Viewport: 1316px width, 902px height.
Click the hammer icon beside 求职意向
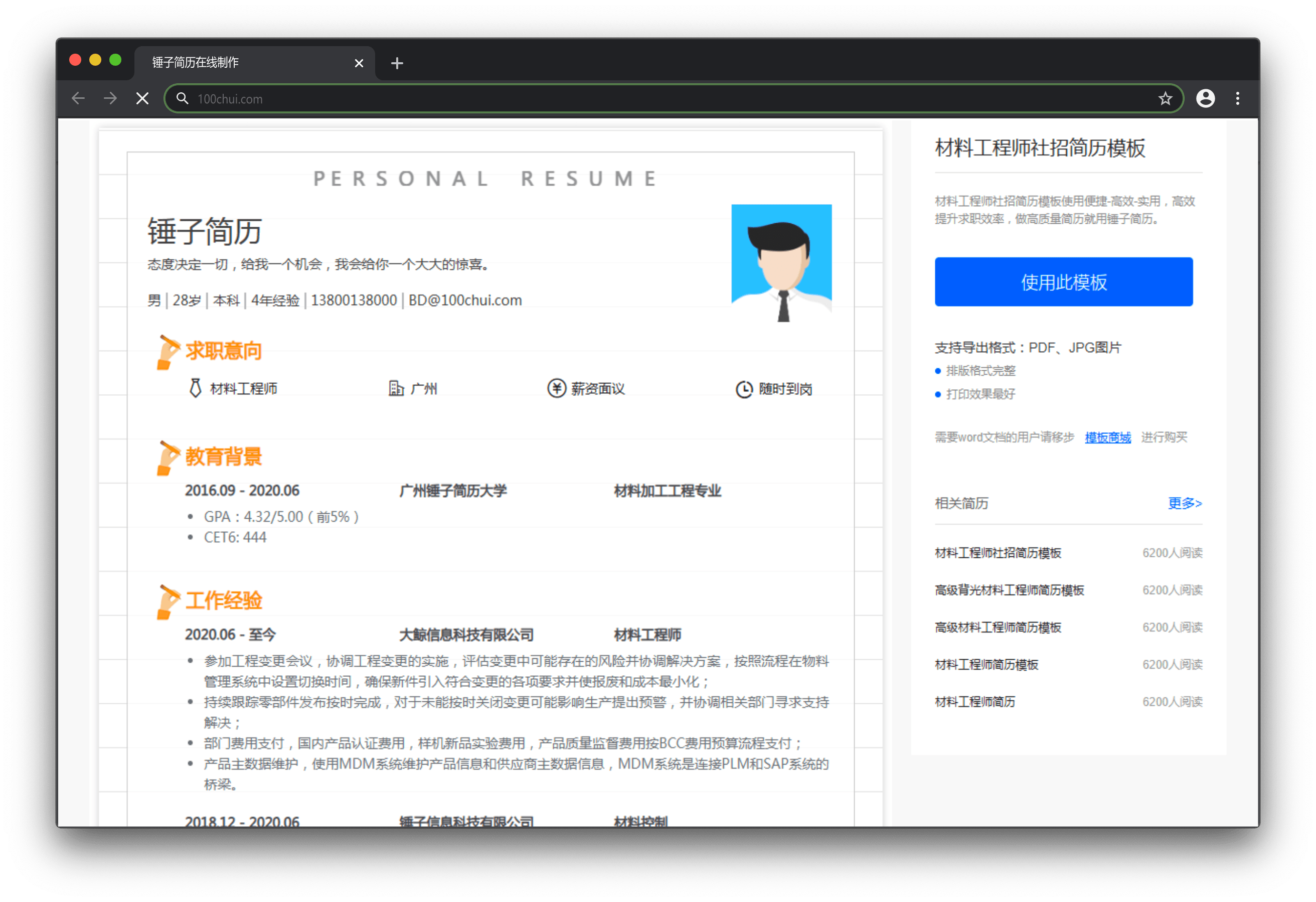(x=168, y=351)
